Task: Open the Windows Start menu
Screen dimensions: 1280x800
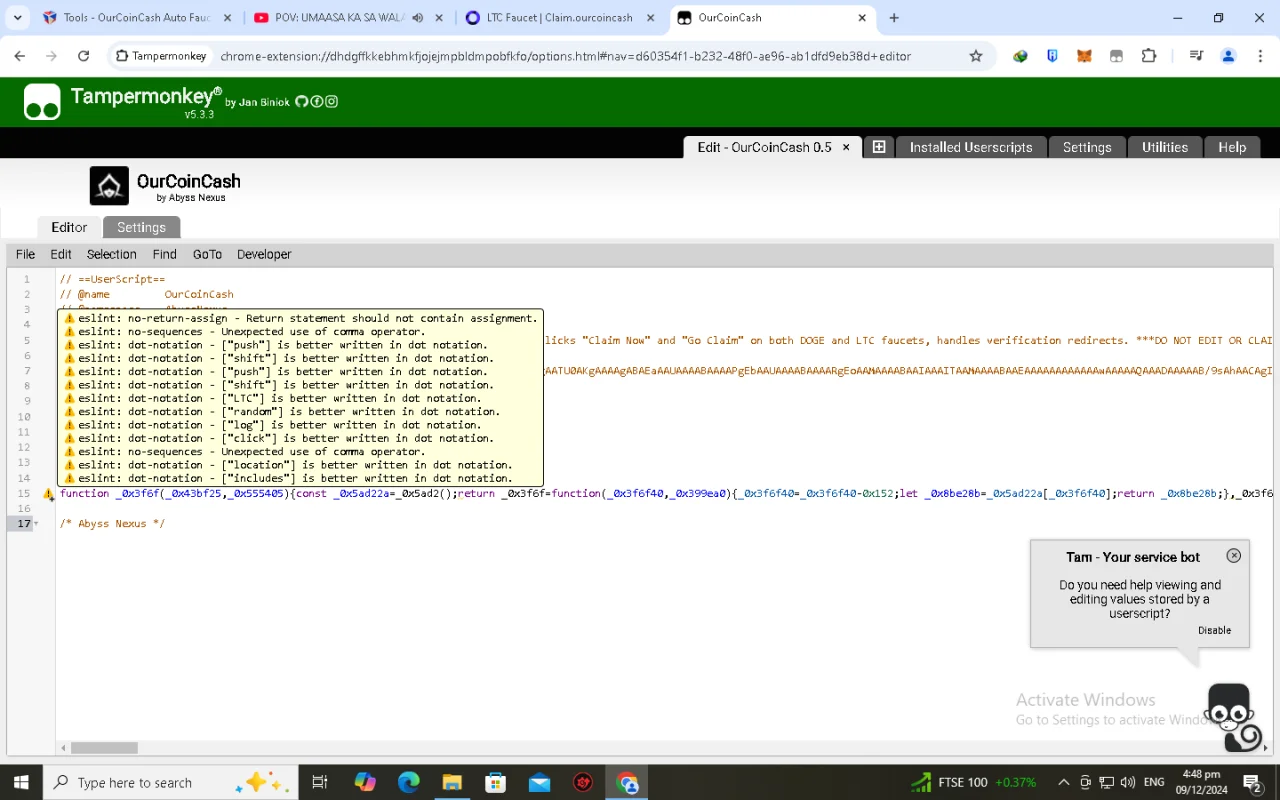Action: (20, 782)
